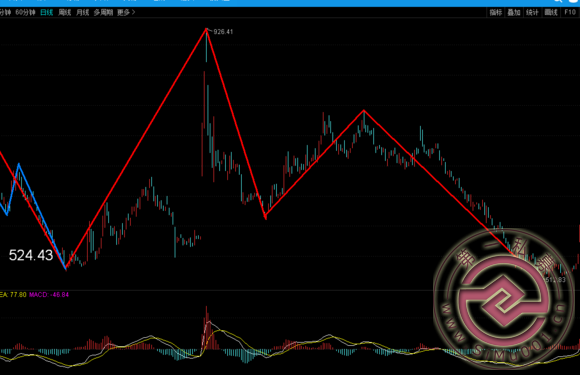Screen dimensions: 580x375
Task: Open the 统计 statistics button
Action: pos(532,13)
